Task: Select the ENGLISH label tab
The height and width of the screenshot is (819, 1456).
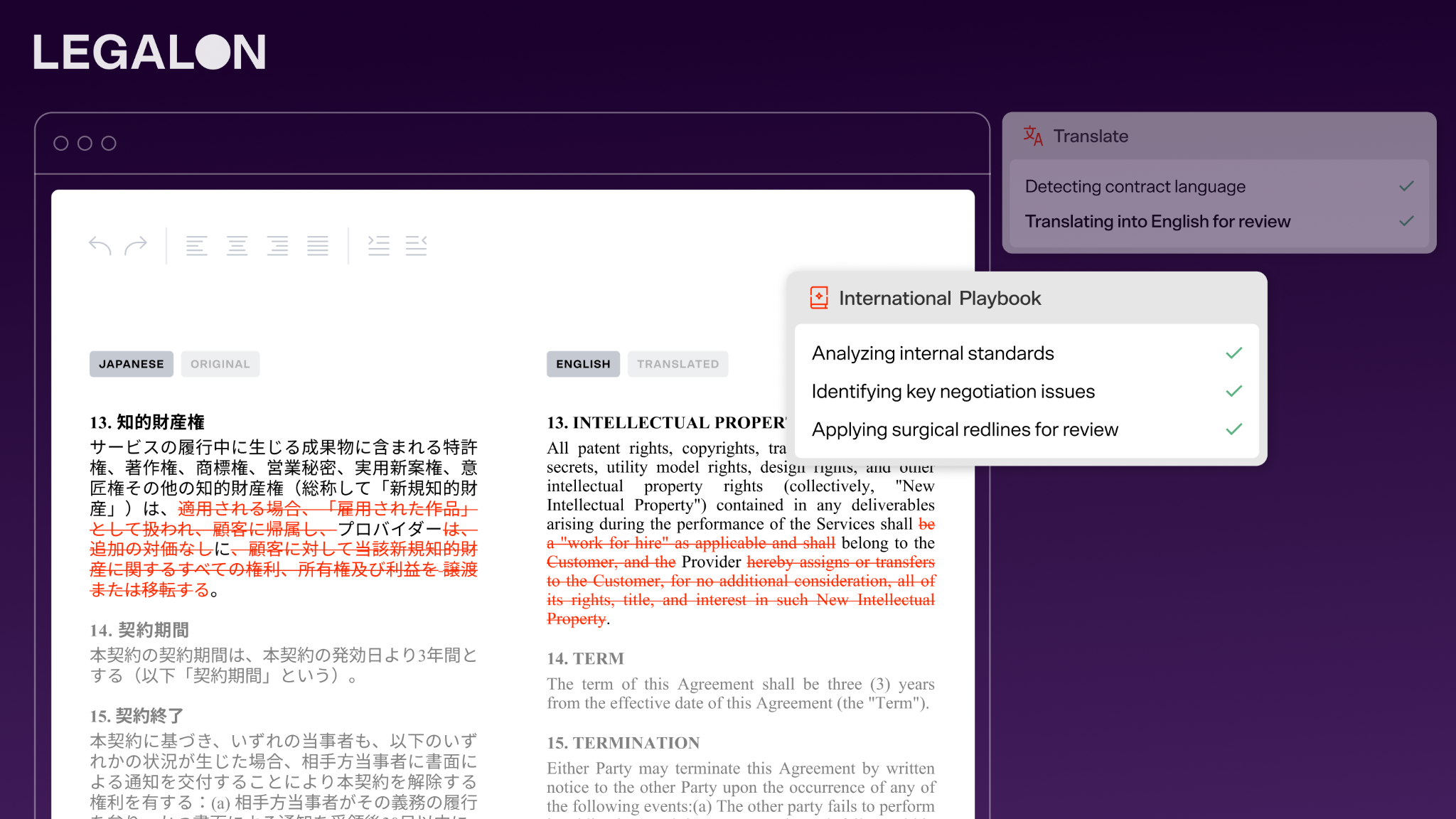Action: point(583,364)
